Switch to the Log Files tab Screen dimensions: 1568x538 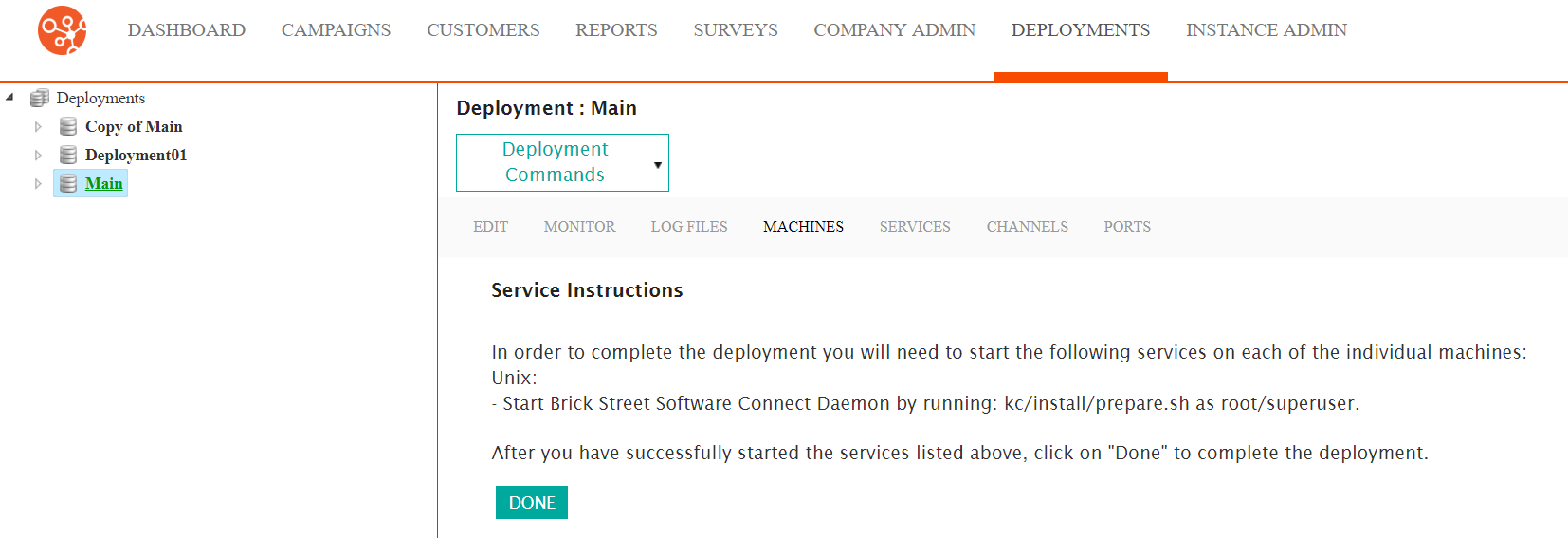[x=689, y=227]
